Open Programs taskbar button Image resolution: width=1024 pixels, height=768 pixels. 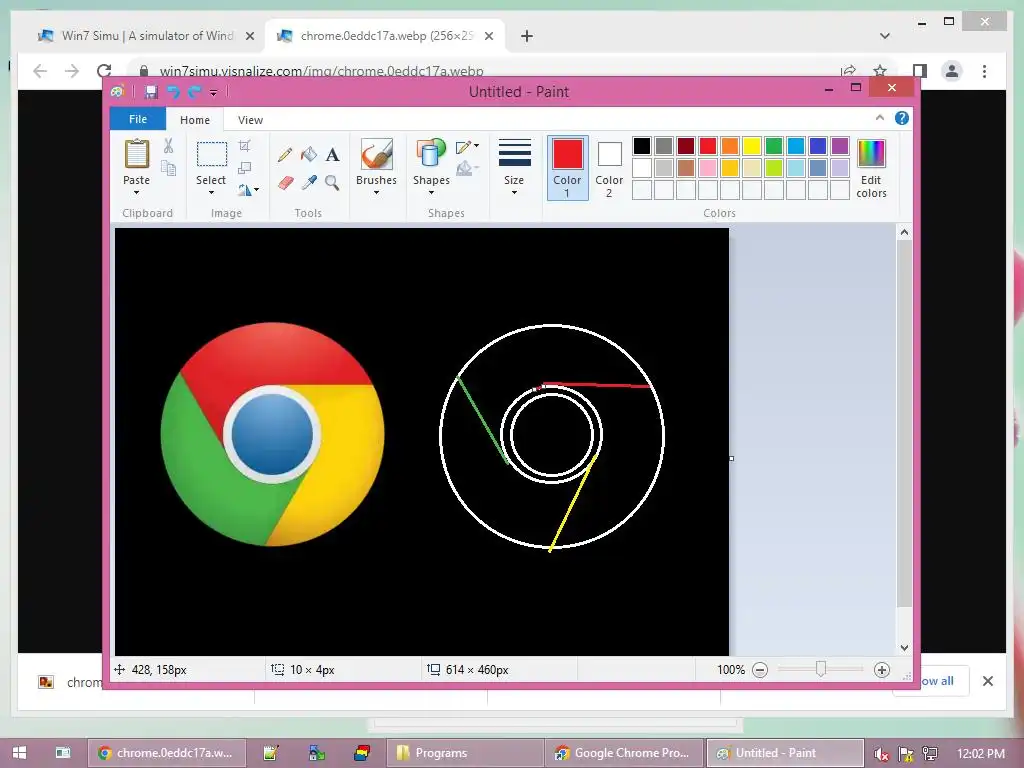point(464,753)
